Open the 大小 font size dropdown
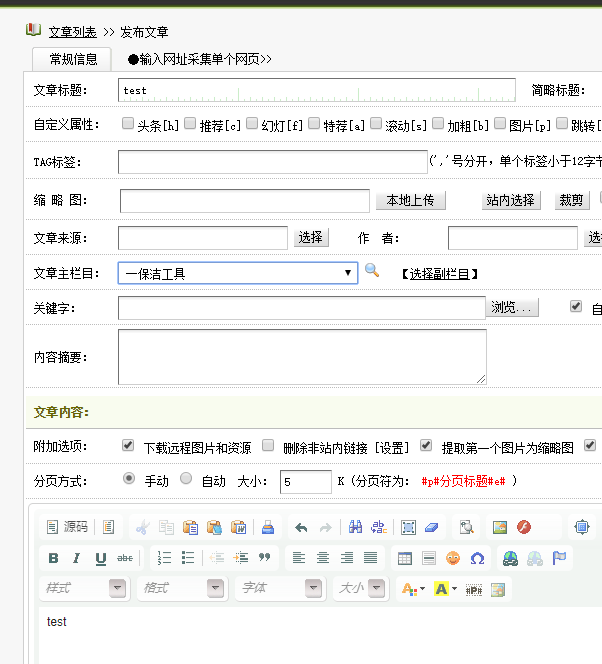The width and height of the screenshot is (602, 664). pyautogui.click(x=361, y=588)
